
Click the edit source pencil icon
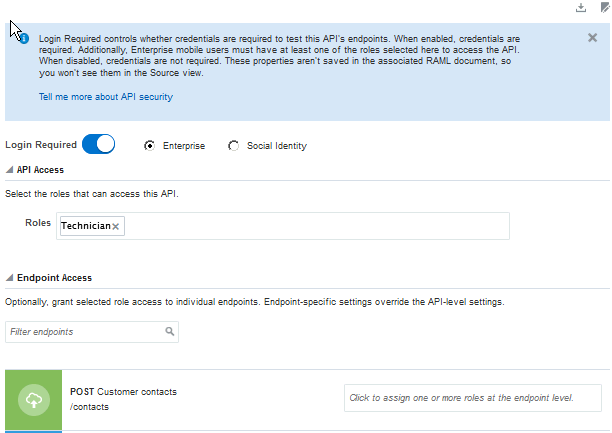(604, 8)
